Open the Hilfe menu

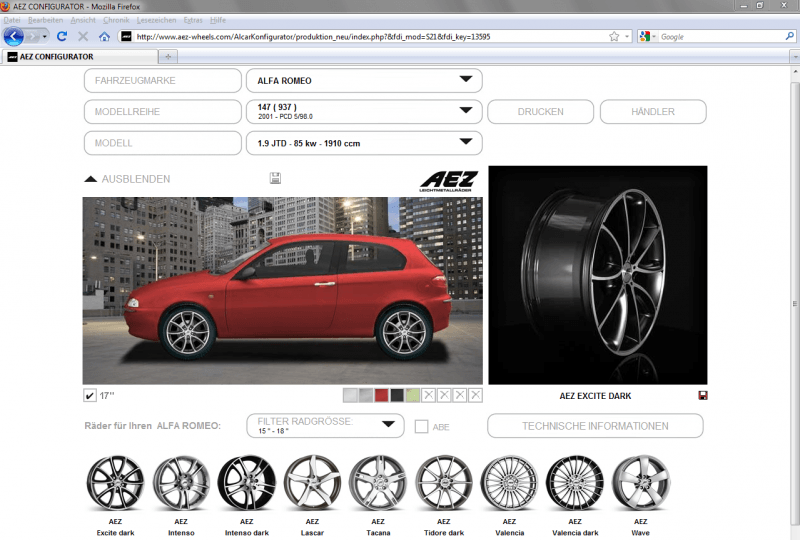[x=218, y=20]
